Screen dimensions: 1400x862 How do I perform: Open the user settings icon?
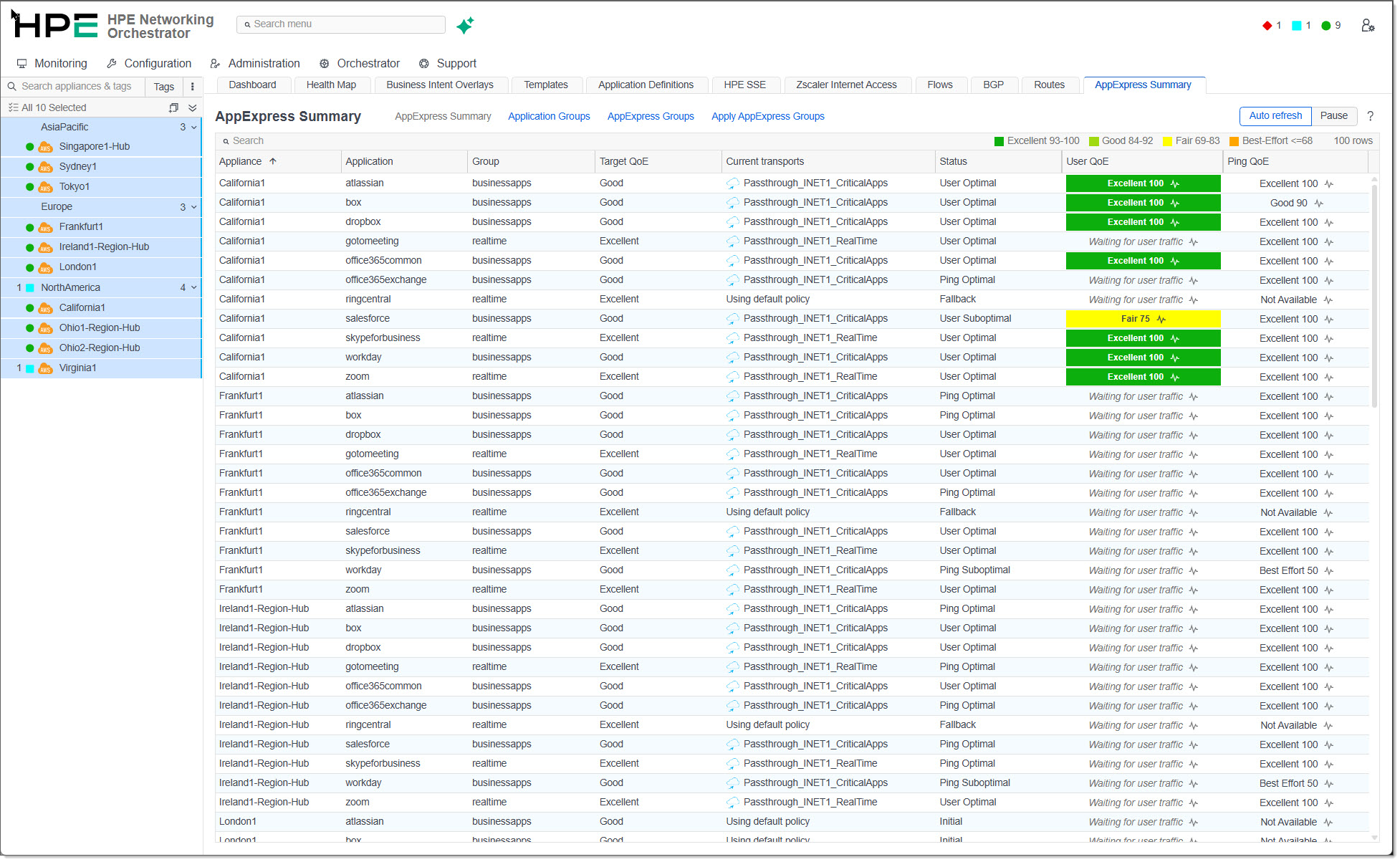[1368, 26]
